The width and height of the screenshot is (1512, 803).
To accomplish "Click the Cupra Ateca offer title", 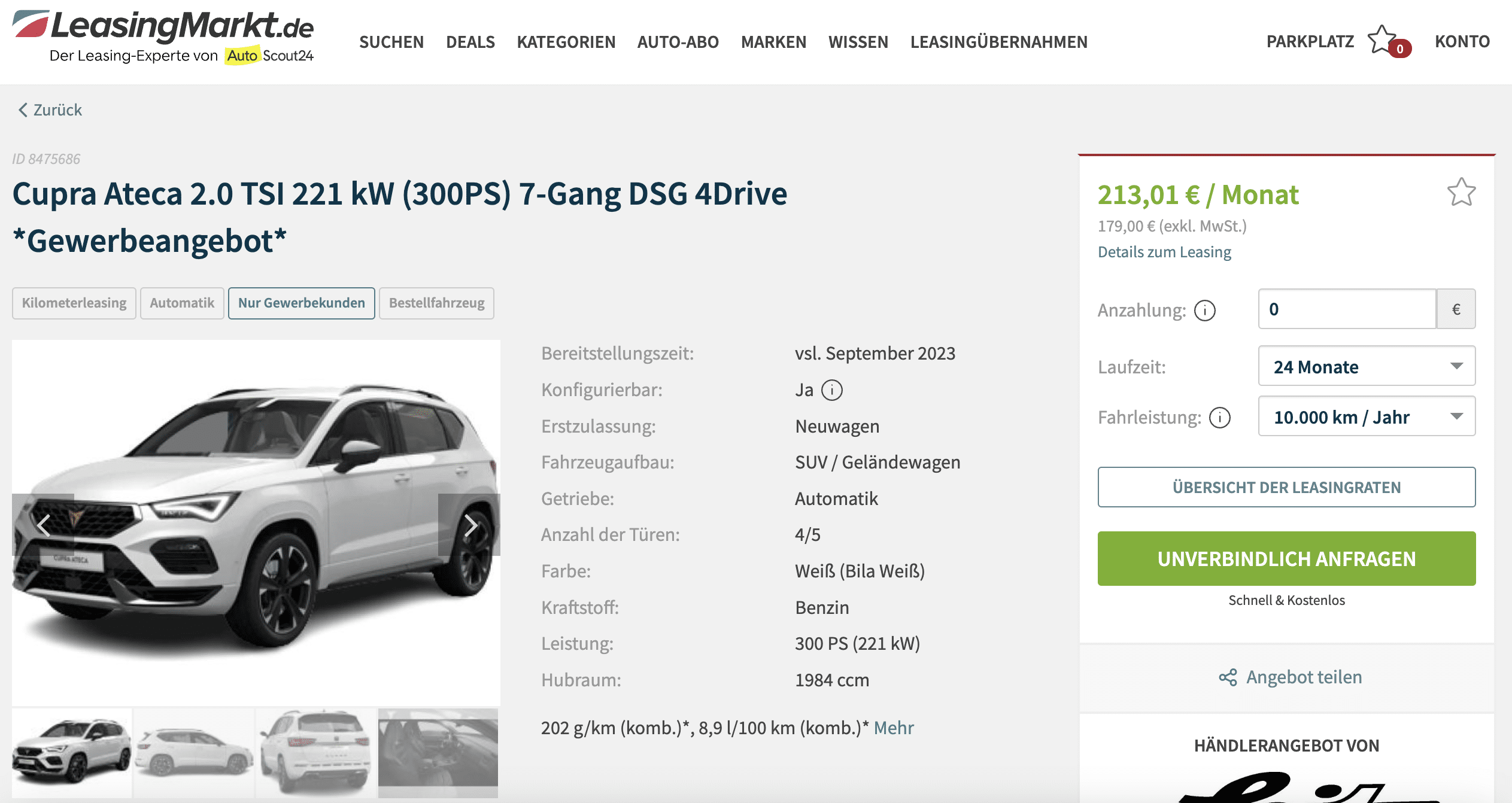I will click(400, 218).
